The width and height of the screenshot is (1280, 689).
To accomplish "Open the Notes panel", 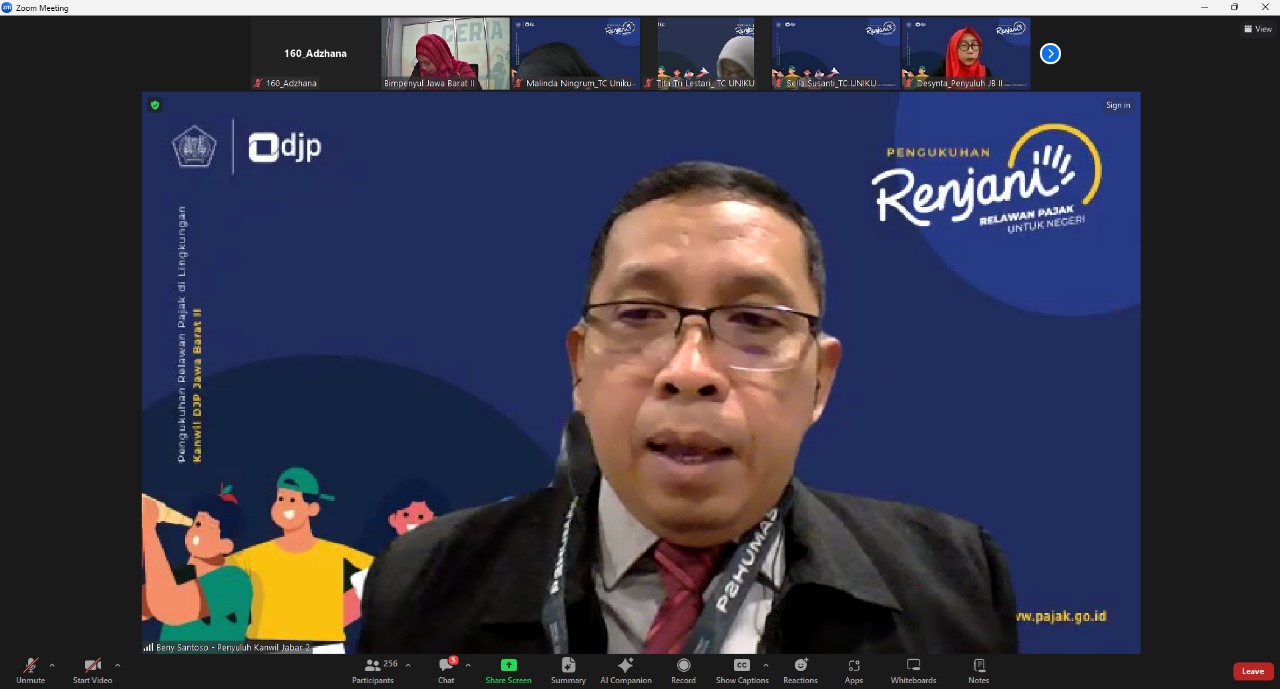I will [x=978, y=670].
